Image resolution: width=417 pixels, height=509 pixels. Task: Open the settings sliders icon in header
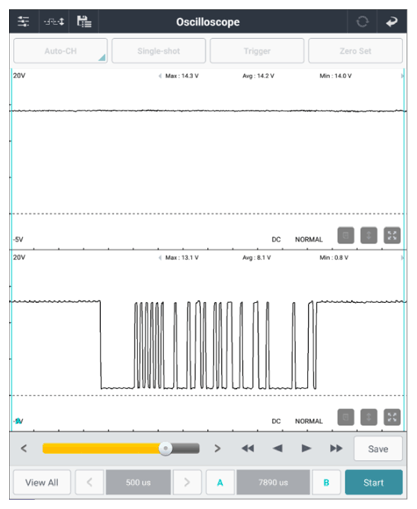(24, 22)
